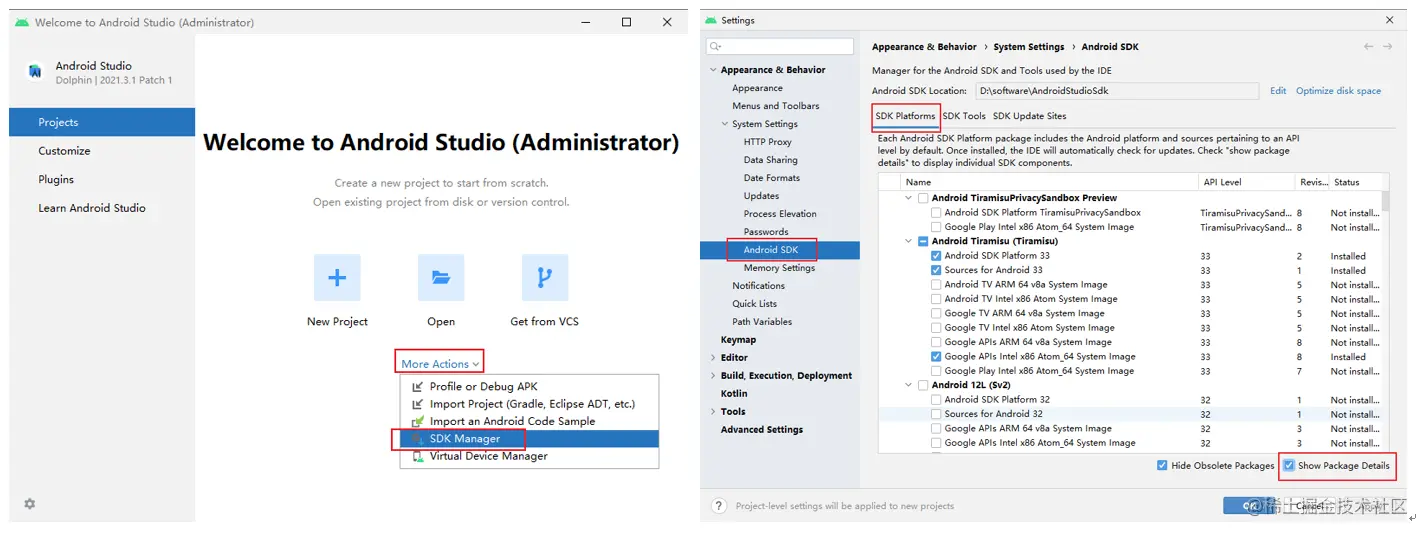
Task: Expand the Tools settings node
Action: coord(713,412)
